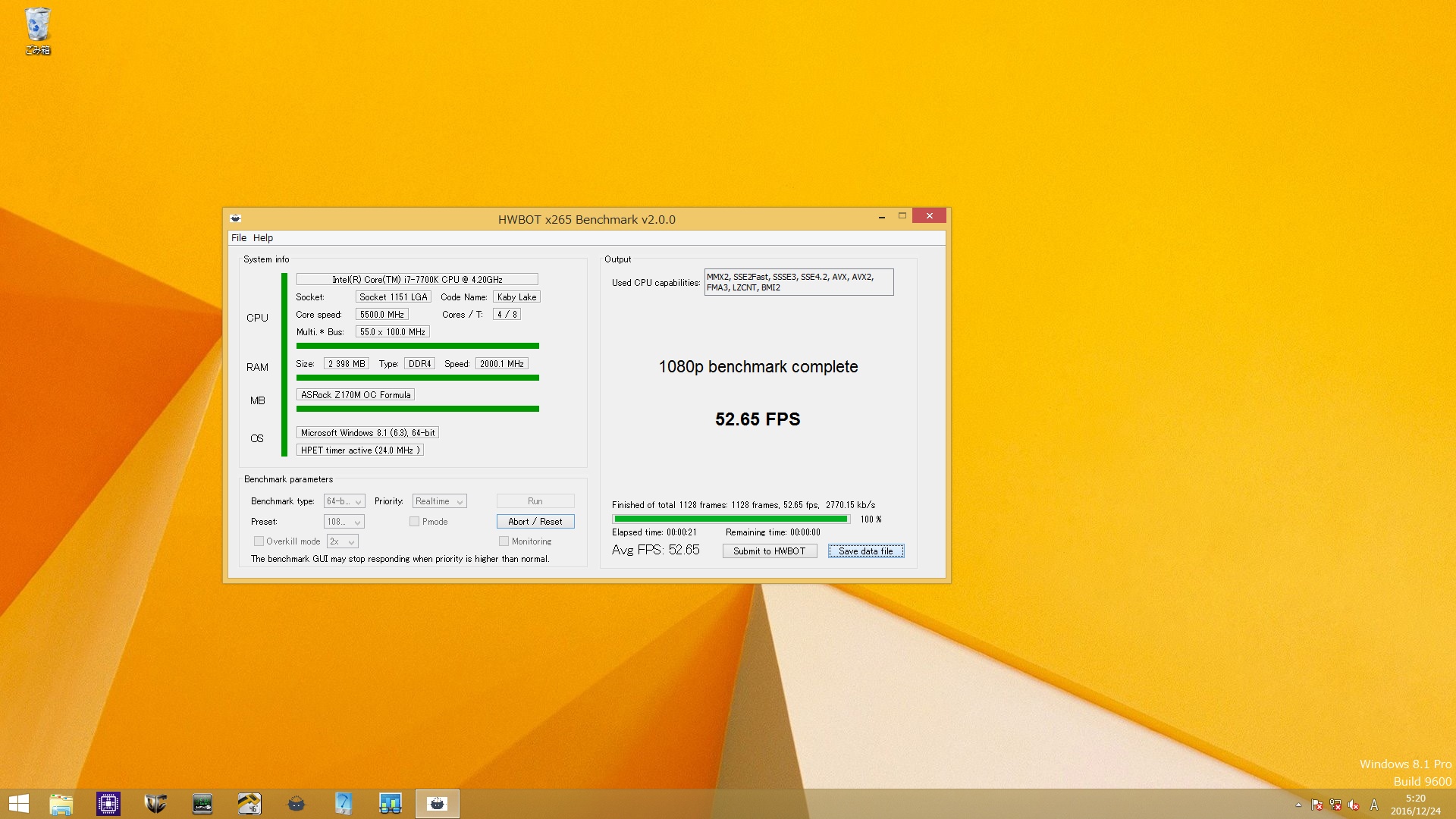
Task: Open the taskbar clock and date
Action: coord(1415,805)
